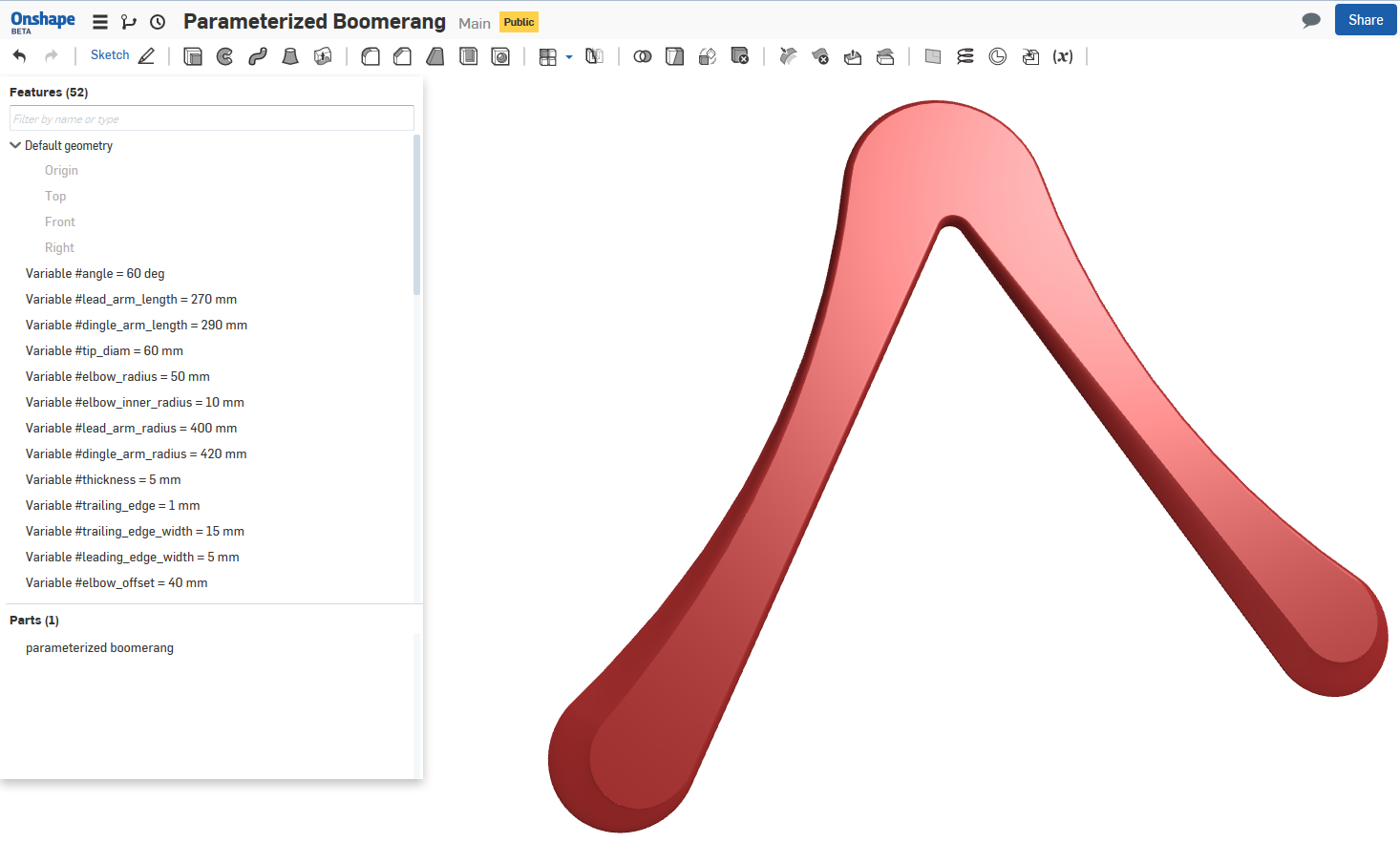Select the Helix tool

click(x=965, y=56)
